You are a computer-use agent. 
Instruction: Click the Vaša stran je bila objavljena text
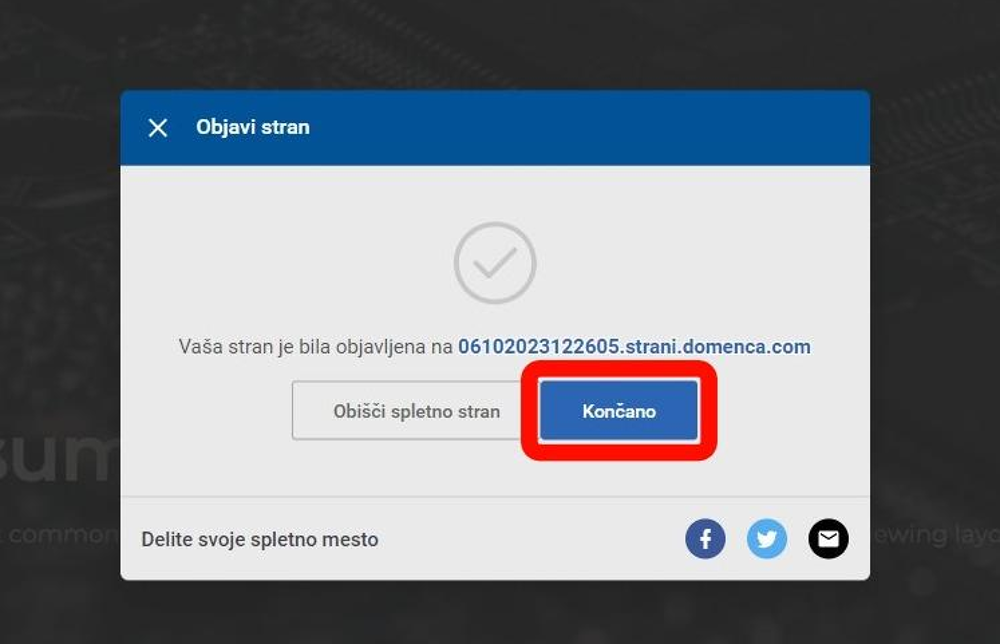[315, 346]
